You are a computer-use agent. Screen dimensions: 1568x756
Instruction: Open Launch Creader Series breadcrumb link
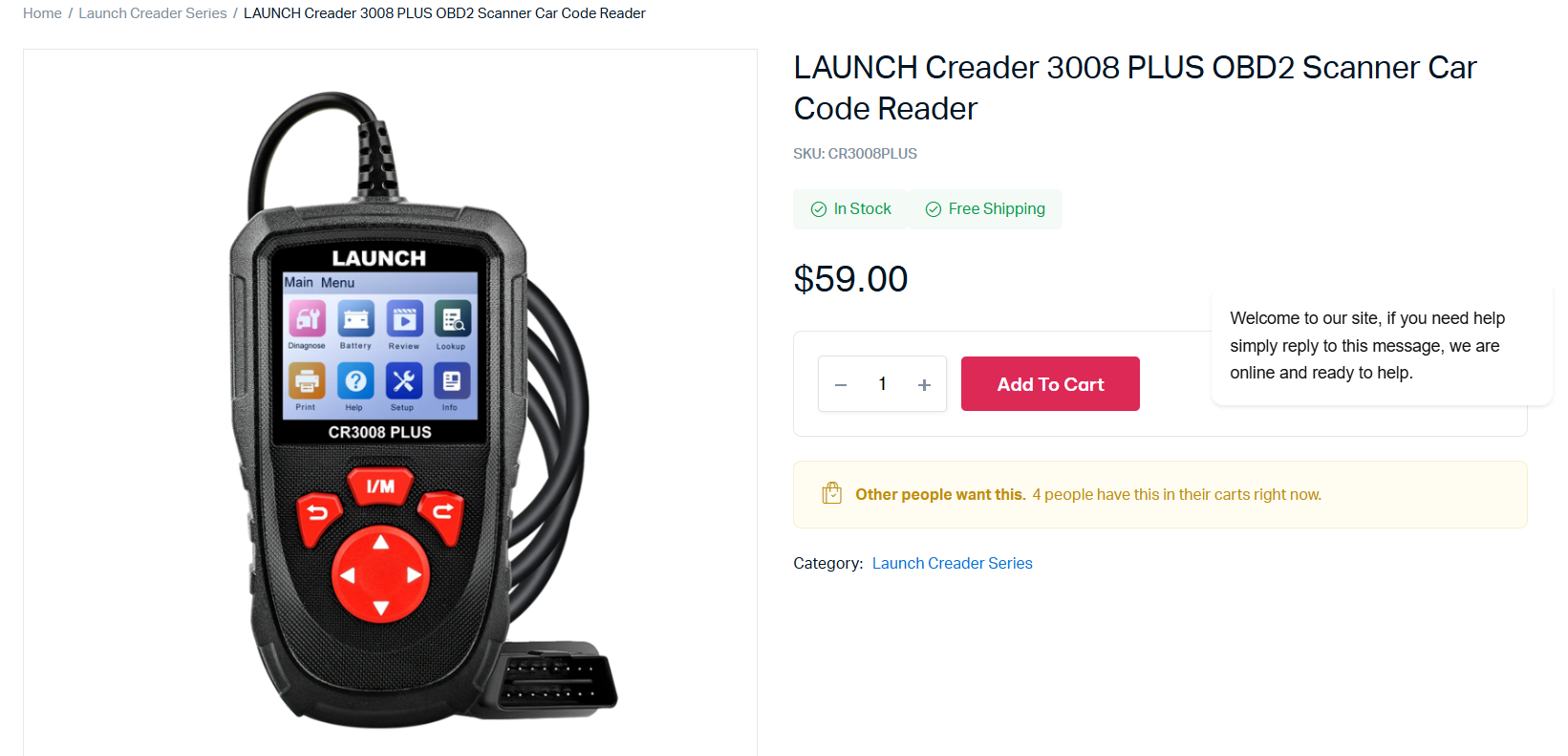153,13
